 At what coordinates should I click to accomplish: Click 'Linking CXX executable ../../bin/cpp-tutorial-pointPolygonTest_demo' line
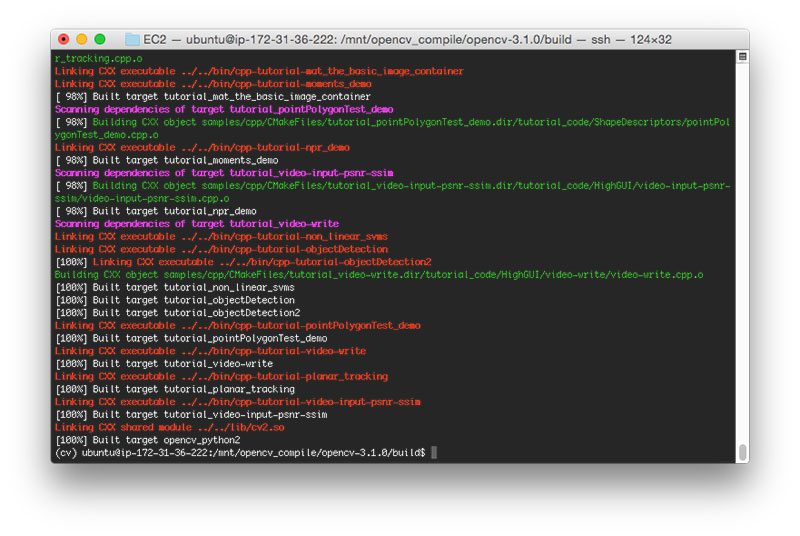click(x=238, y=325)
